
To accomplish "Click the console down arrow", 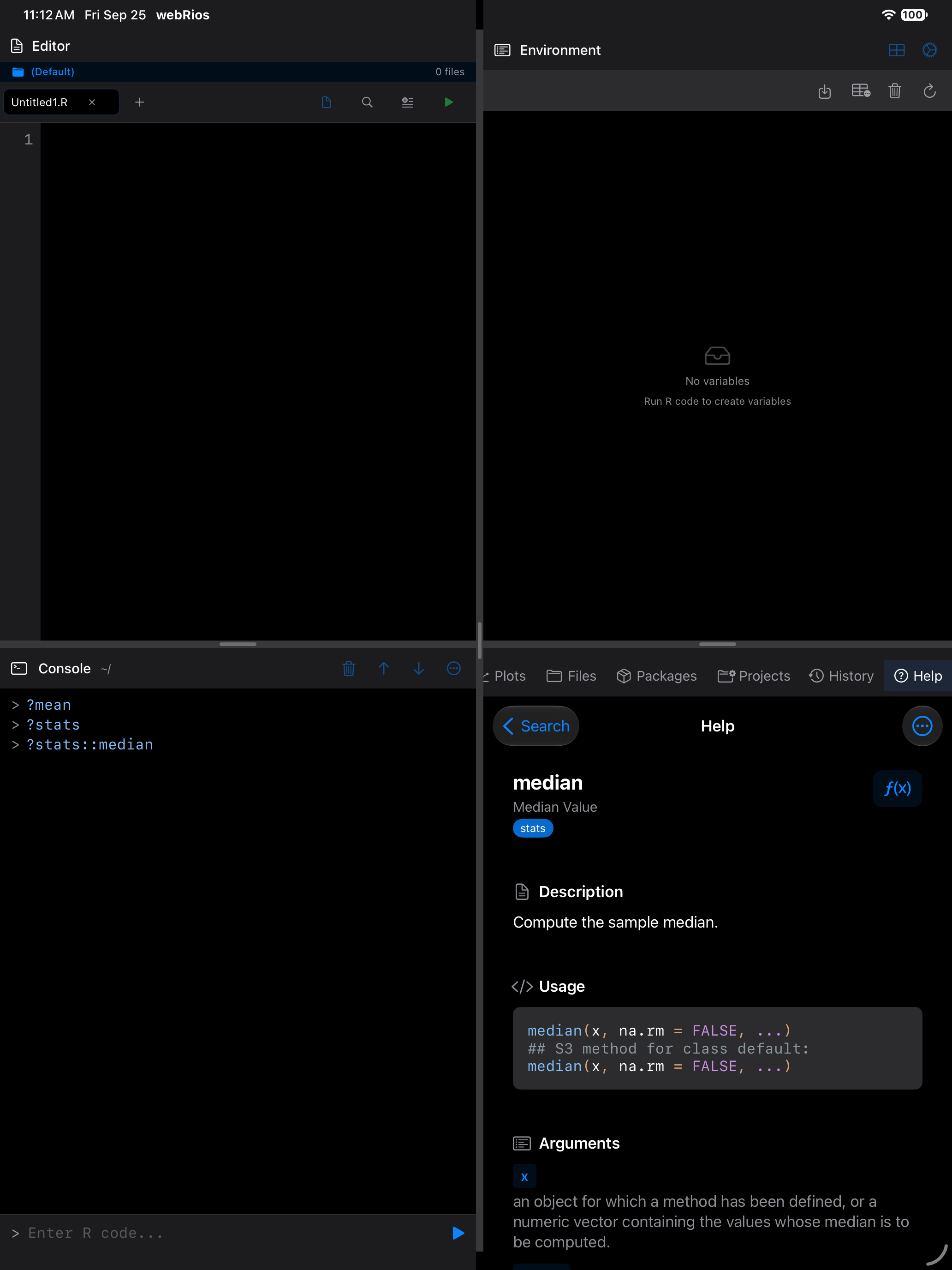I will pyautogui.click(x=419, y=668).
